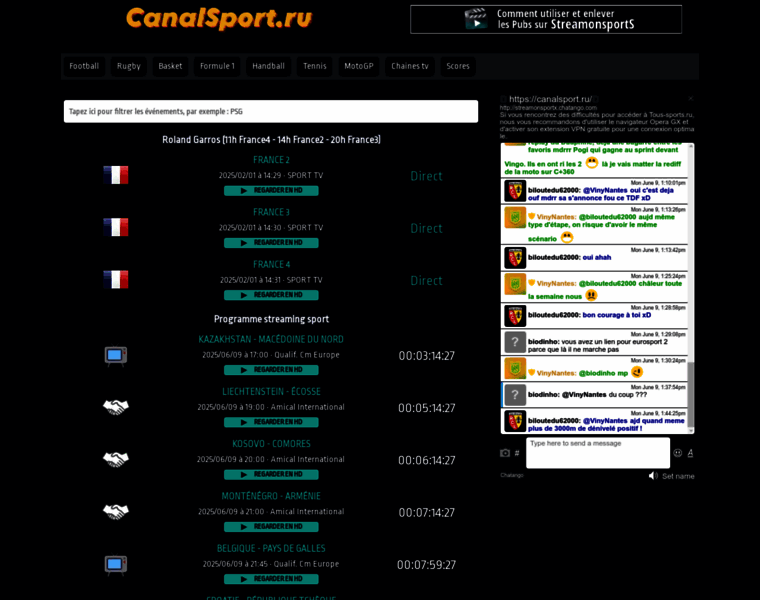This screenshot has height=600, width=760.
Task: Click handshake icon beside Monténégro - Arménie
Action: click(x=116, y=512)
